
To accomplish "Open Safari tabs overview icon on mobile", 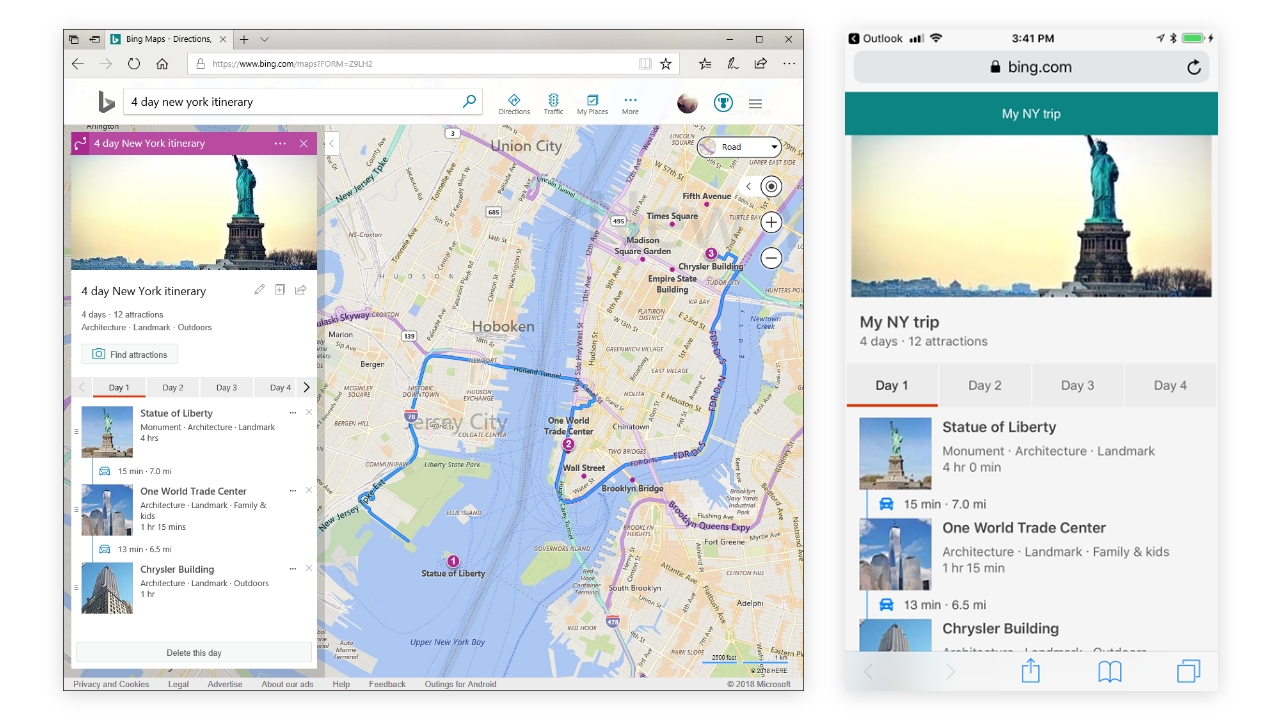I will pyautogui.click(x=1188, y=672).
